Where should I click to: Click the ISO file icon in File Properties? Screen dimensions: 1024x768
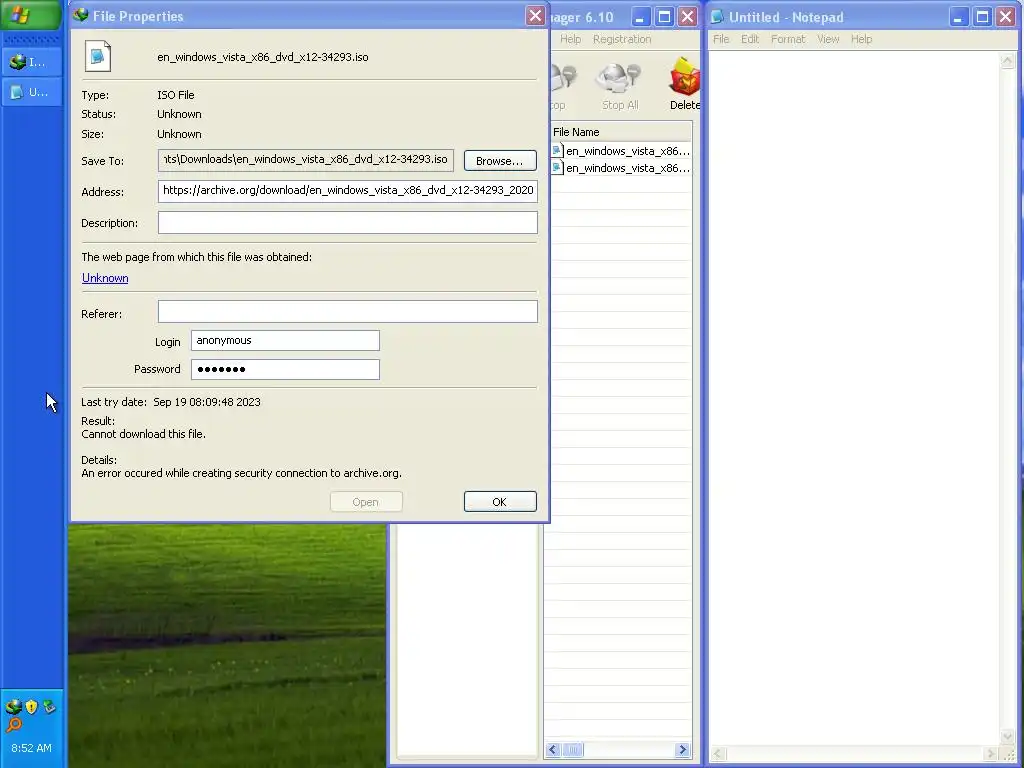click(98, 57)
